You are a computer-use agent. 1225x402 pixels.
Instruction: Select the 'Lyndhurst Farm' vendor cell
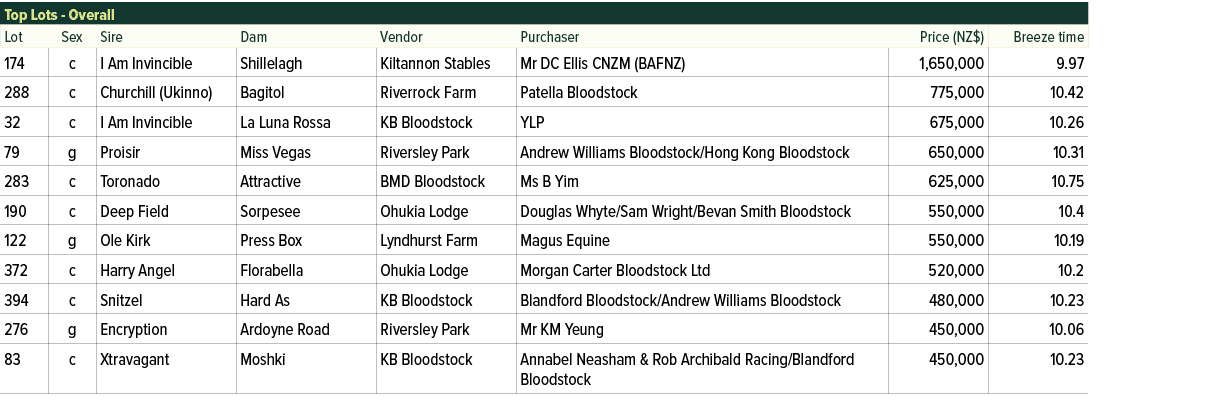click(x=429, y=241)
